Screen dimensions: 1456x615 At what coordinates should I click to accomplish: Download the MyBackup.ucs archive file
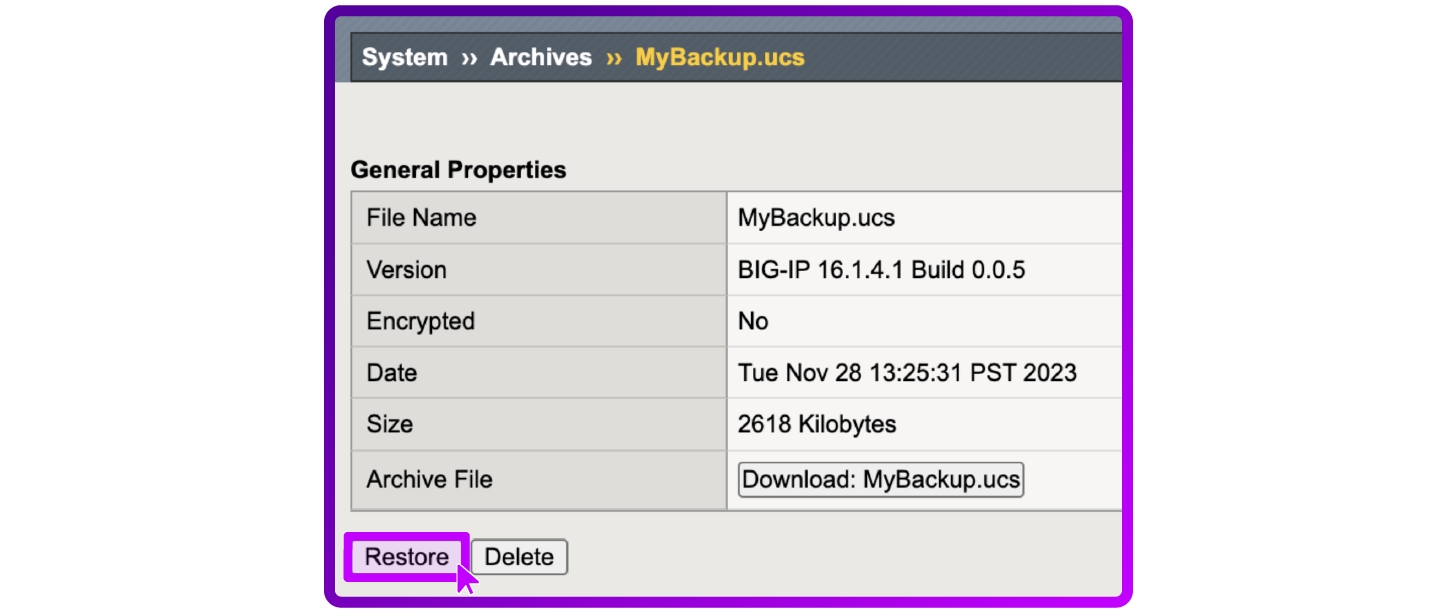coord(881,479)
